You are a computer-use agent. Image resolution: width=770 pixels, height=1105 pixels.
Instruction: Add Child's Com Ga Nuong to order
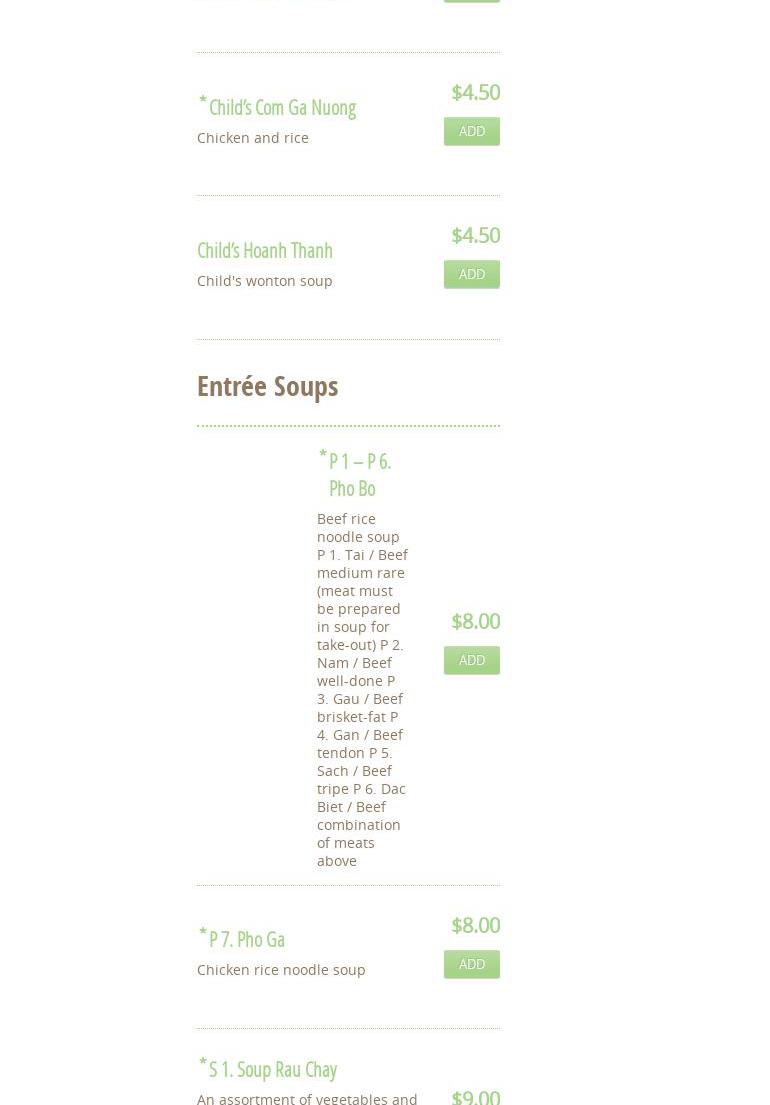[471, 131]
